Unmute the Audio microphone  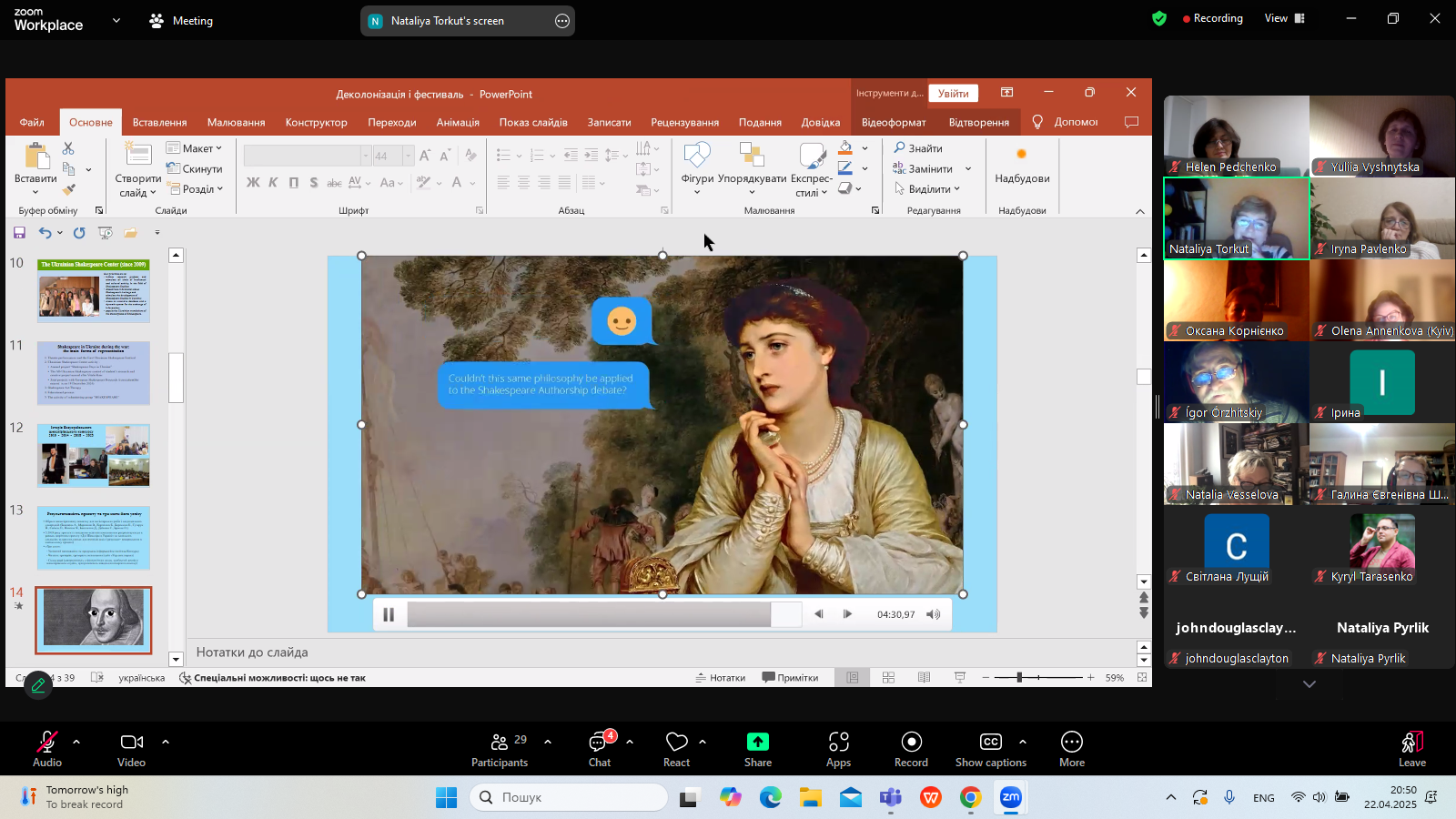pos(46,742)
